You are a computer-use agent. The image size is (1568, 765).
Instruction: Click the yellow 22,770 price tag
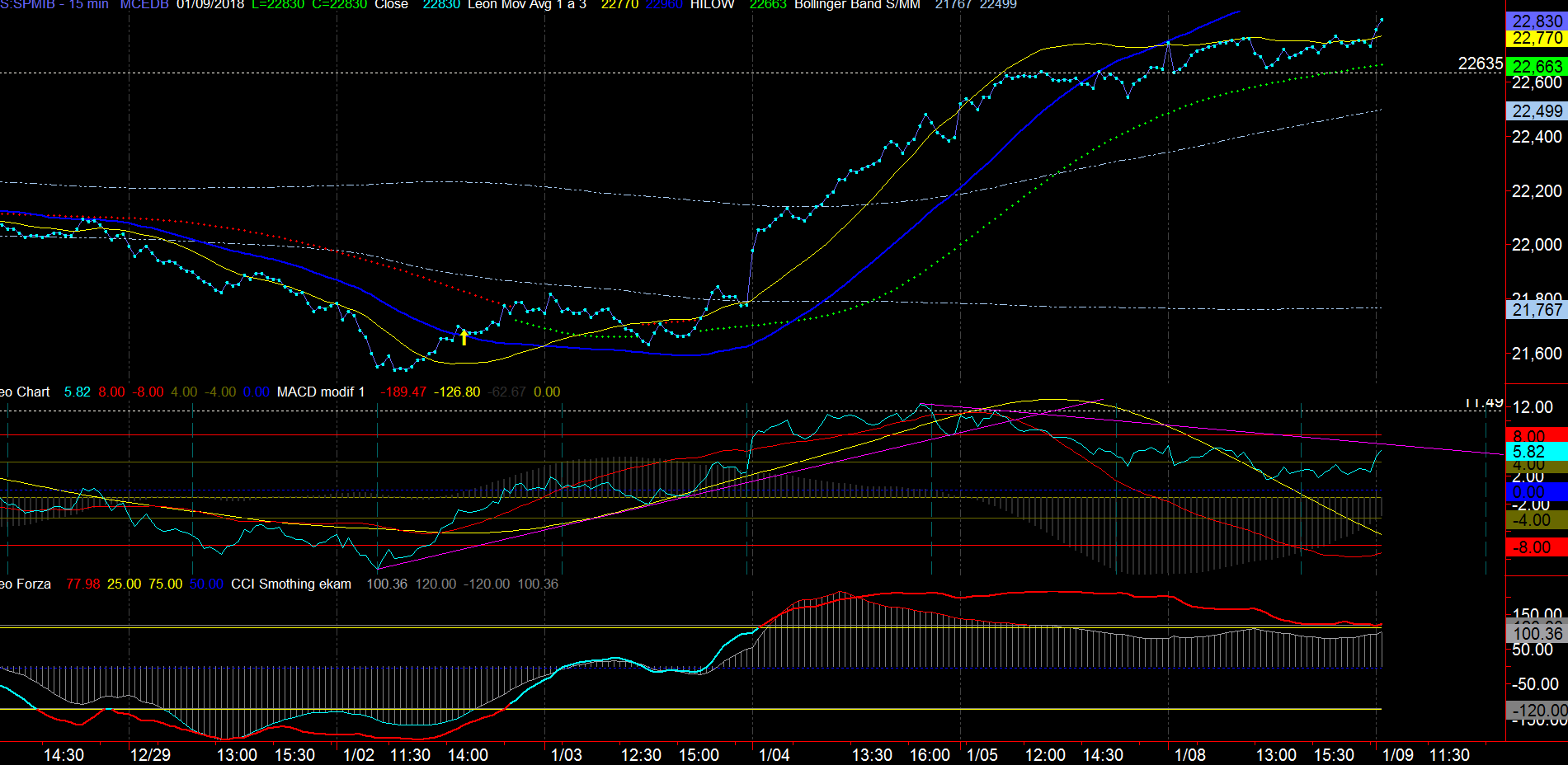click(1537, 38)
